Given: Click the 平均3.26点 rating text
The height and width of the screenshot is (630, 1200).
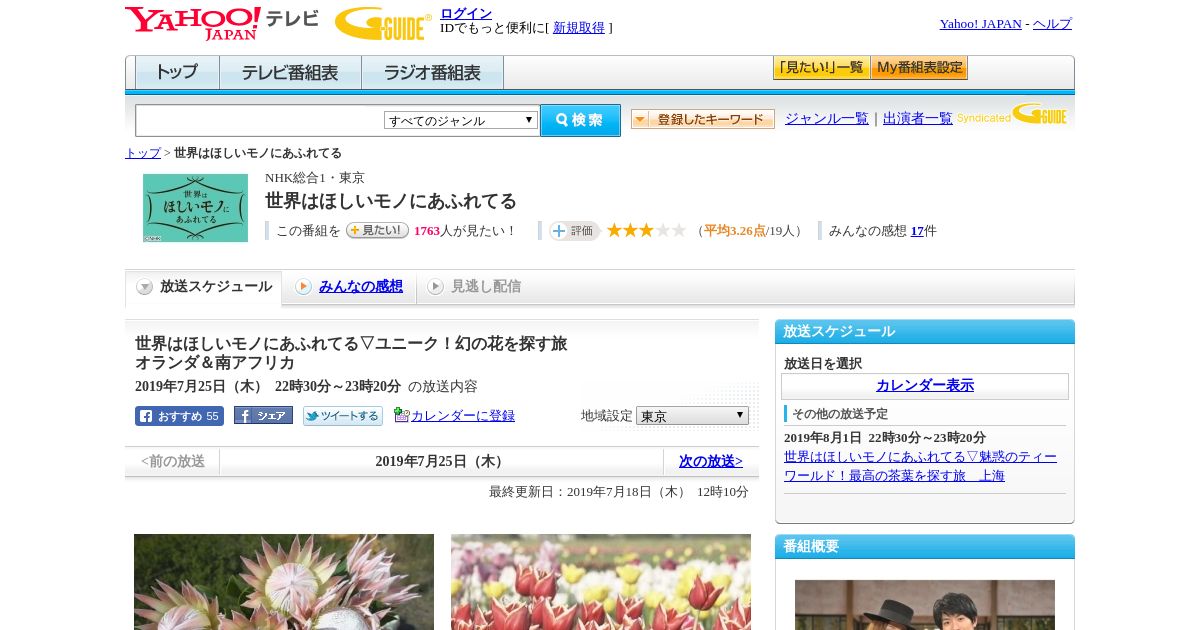Looking at the screenshot, I should (x=735, y=231).
